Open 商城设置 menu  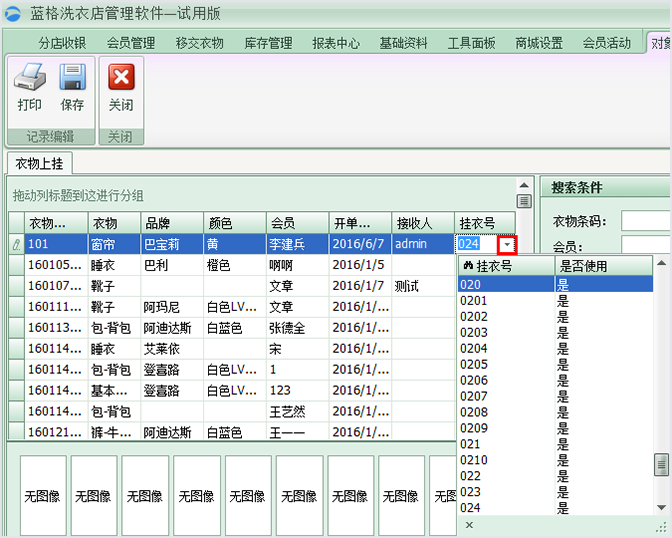[539, 43]
